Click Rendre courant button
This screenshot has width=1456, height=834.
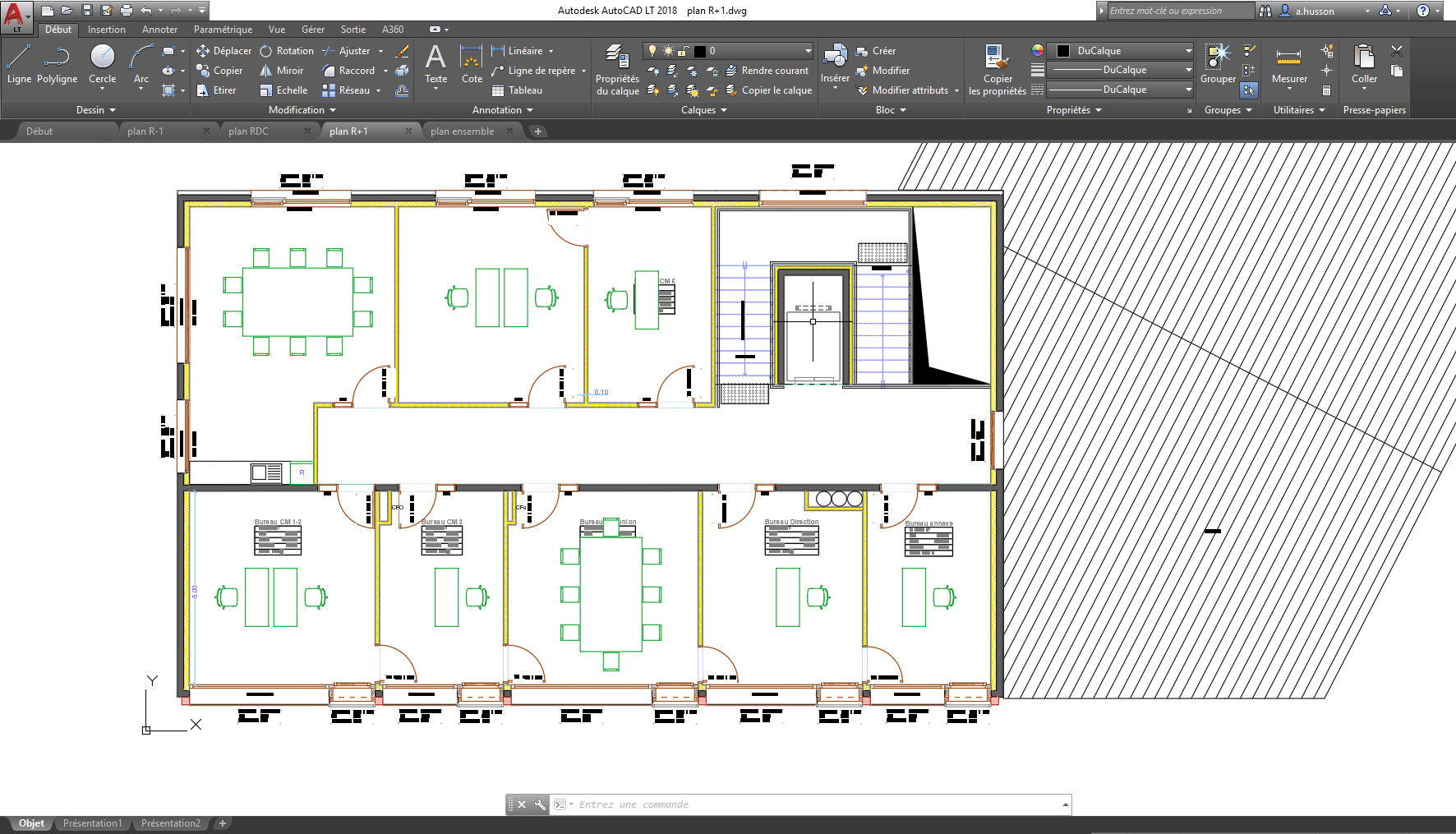767,71
